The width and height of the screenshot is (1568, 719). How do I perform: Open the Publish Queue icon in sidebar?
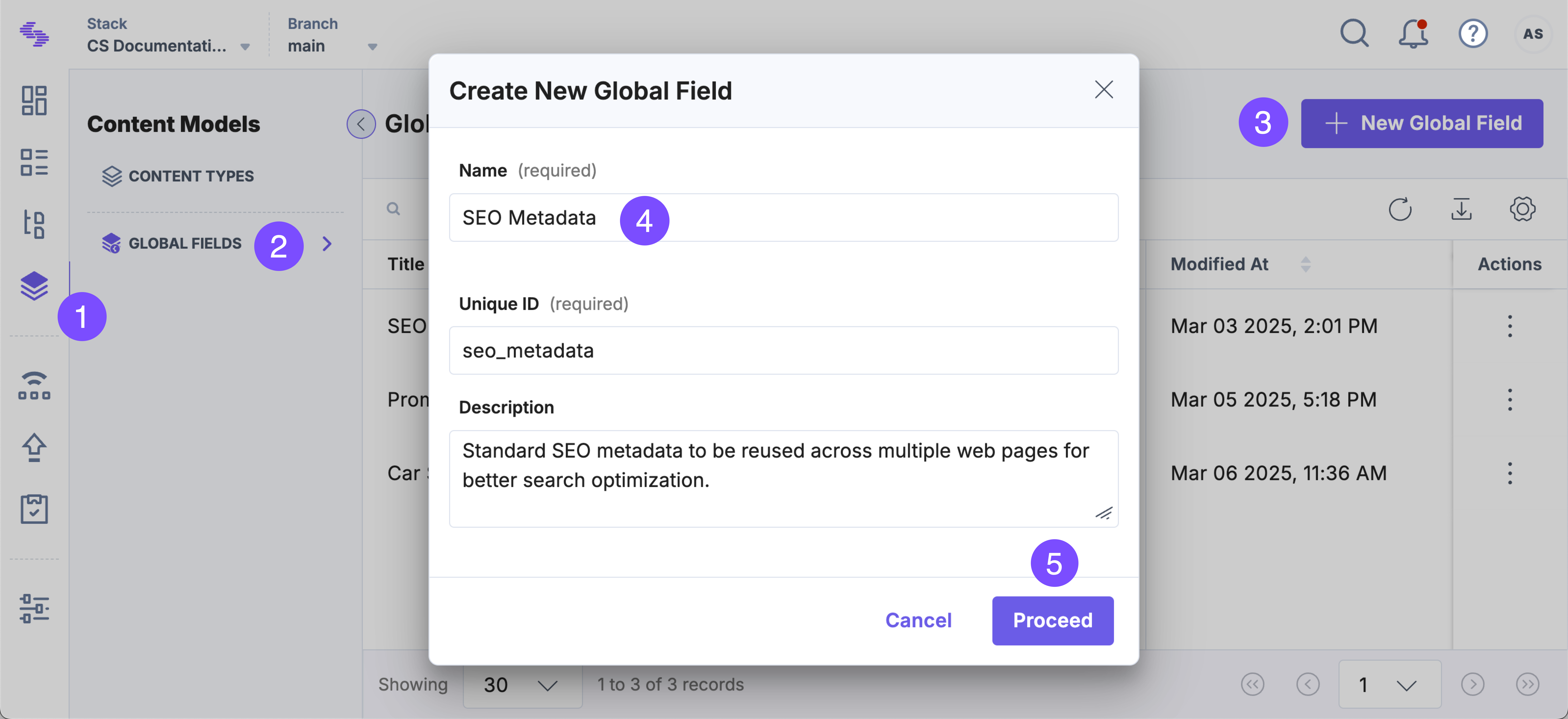pyautogui.click(x=34, y=385)
